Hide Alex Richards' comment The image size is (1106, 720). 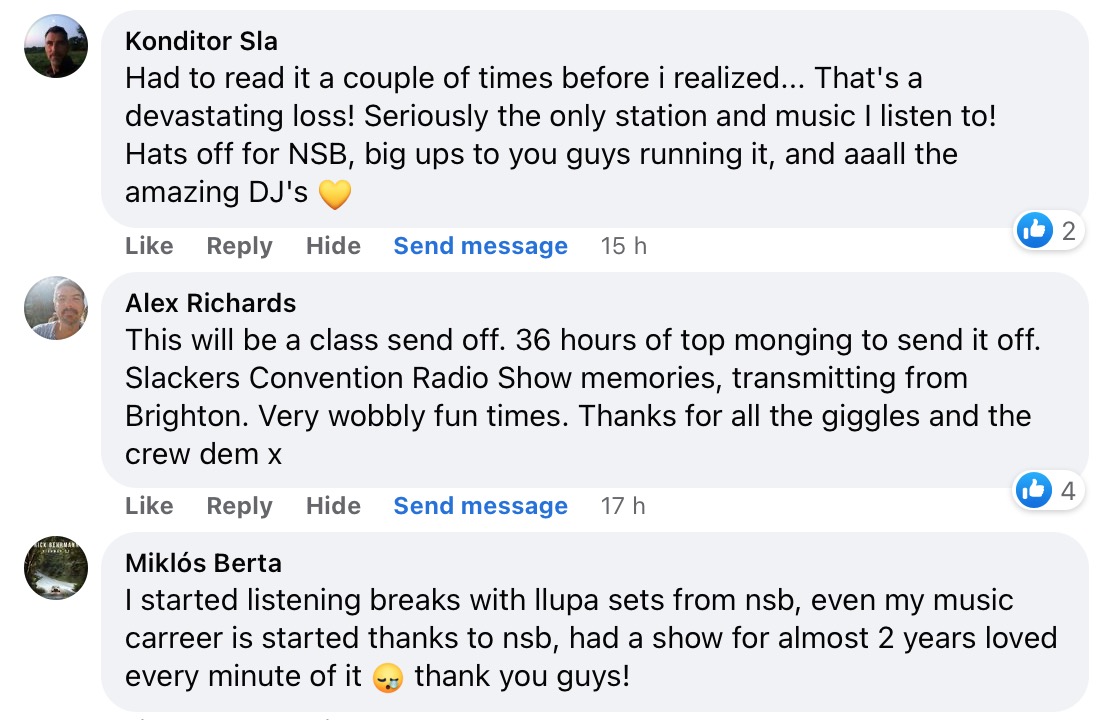[x=333, y=506]
